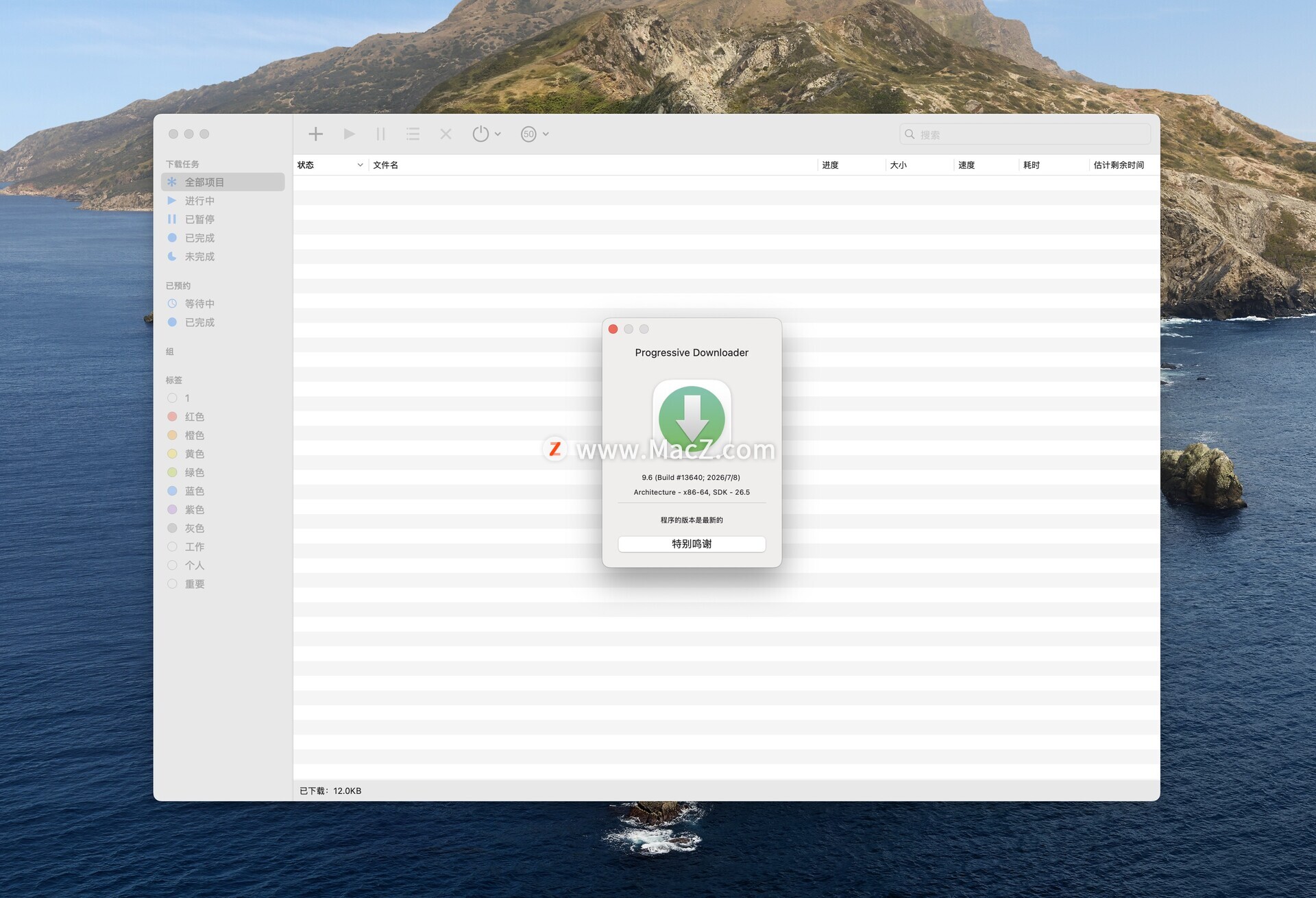Click the 全部项目 asterisk icon

point(172,182)
